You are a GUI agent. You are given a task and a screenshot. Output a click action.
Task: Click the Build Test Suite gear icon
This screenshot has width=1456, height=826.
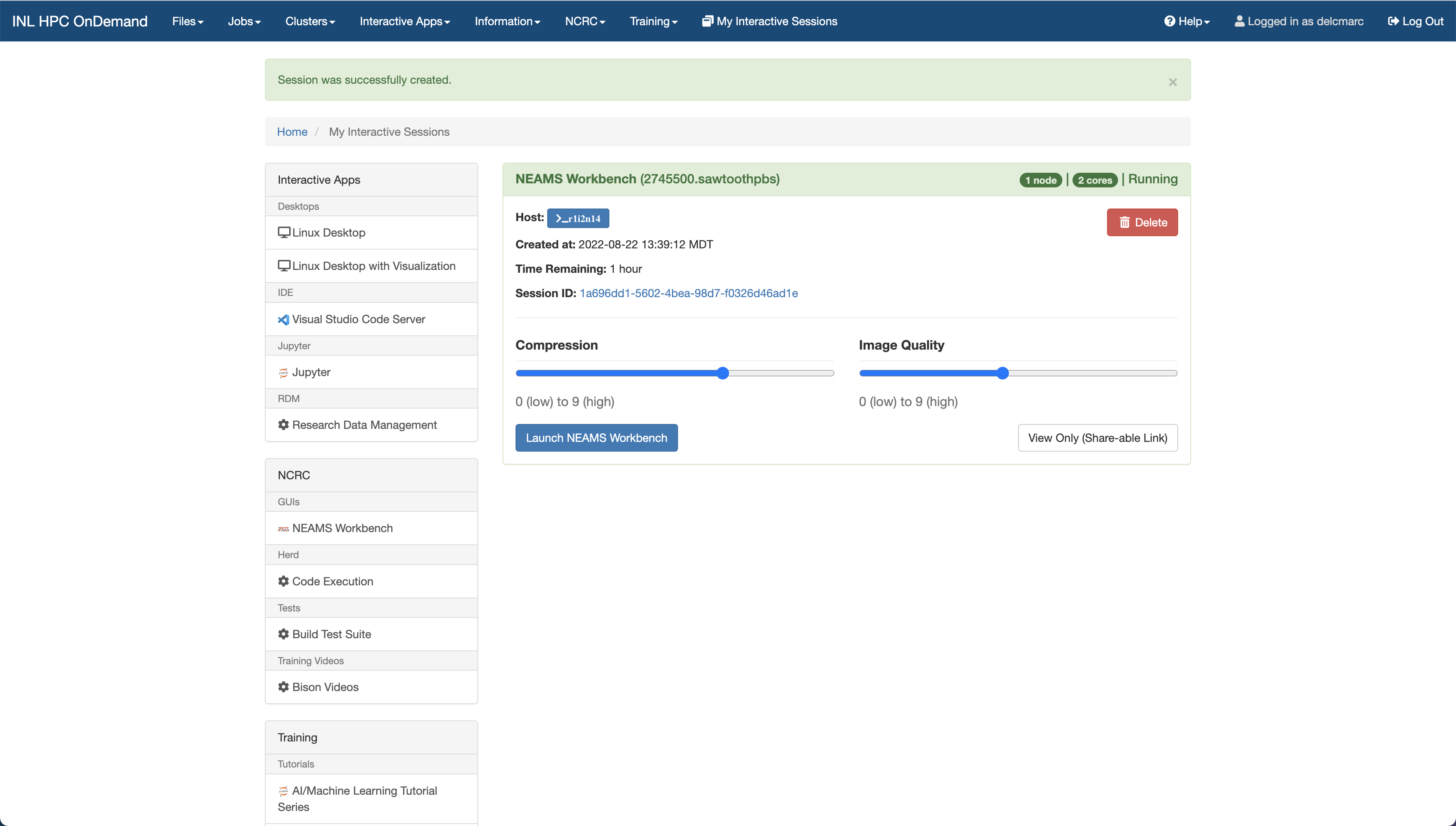point(284,634)
